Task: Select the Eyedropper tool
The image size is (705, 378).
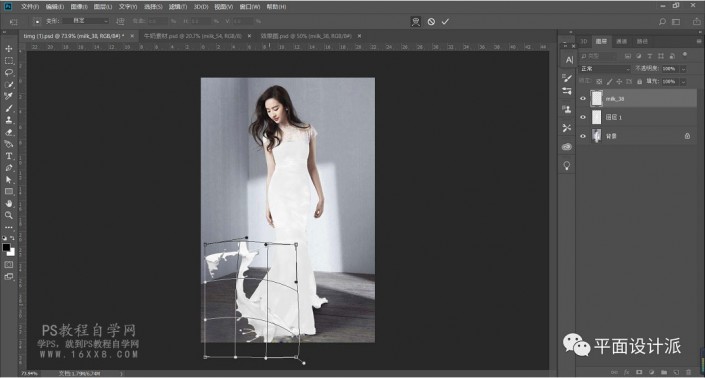Action: pyautogui.click(x=9, y=96)
